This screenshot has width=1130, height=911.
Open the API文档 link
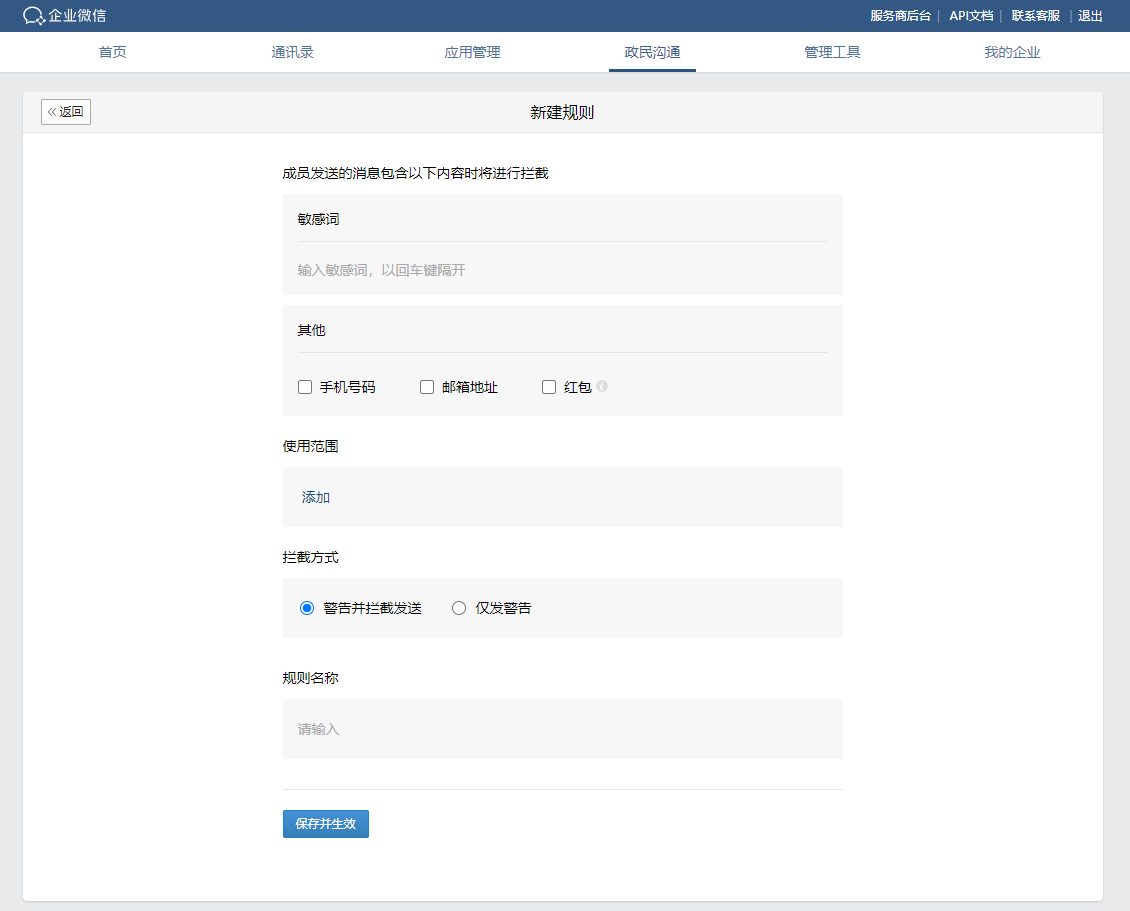pyautogui.click(x=971, y=16)
